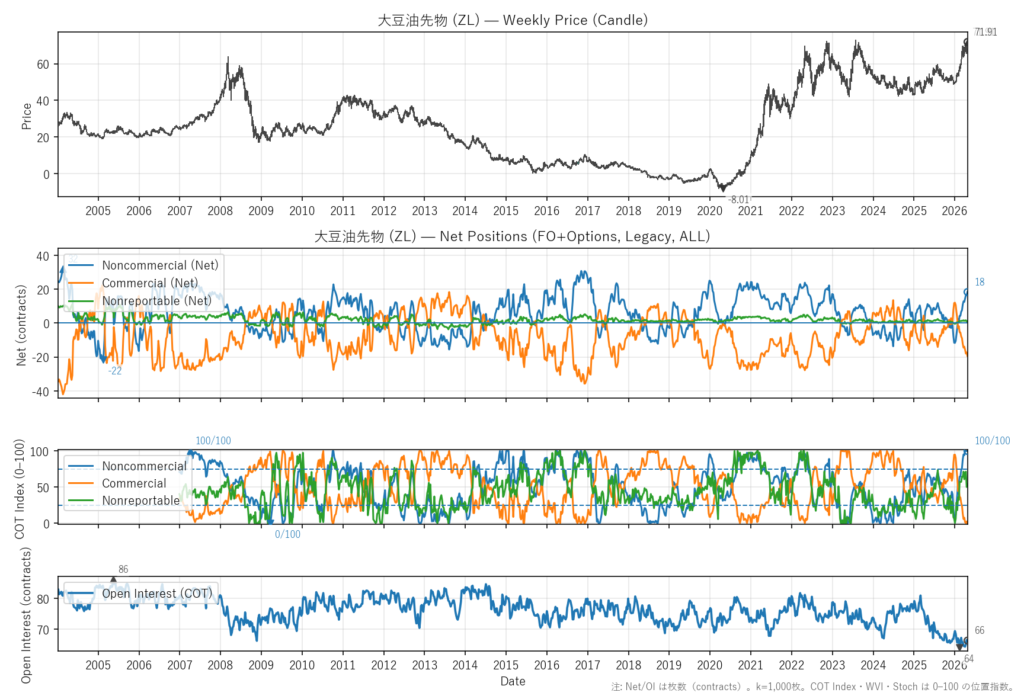Click the Weekly Price (Candle) chart title
Screen dimensions: 1024x699
tap(511, 19)
